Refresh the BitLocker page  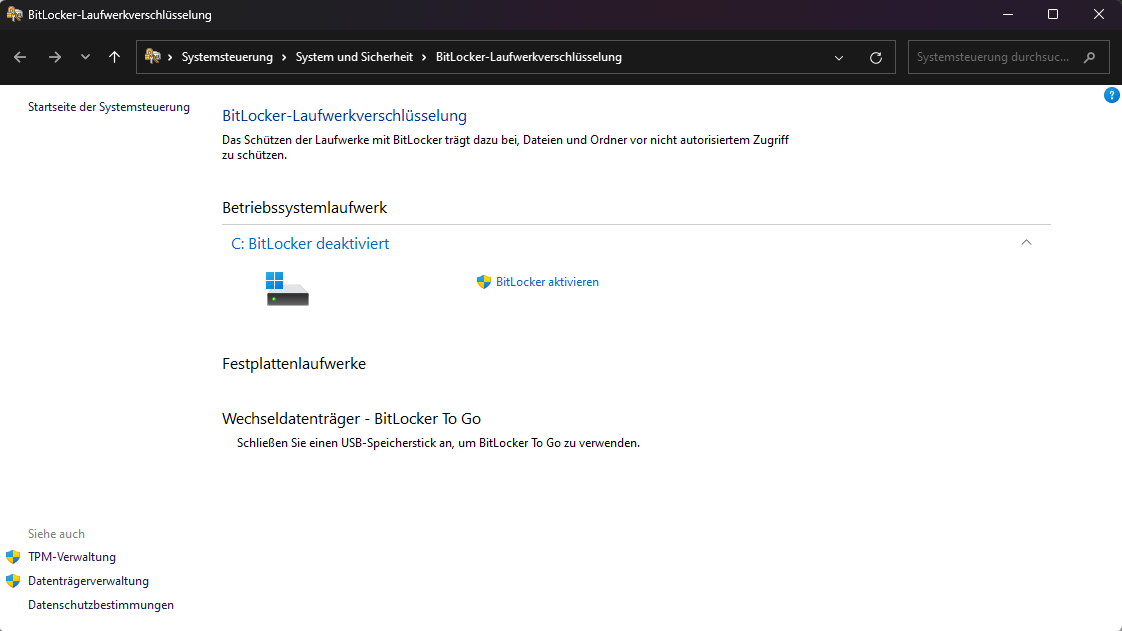coord(876,58)
